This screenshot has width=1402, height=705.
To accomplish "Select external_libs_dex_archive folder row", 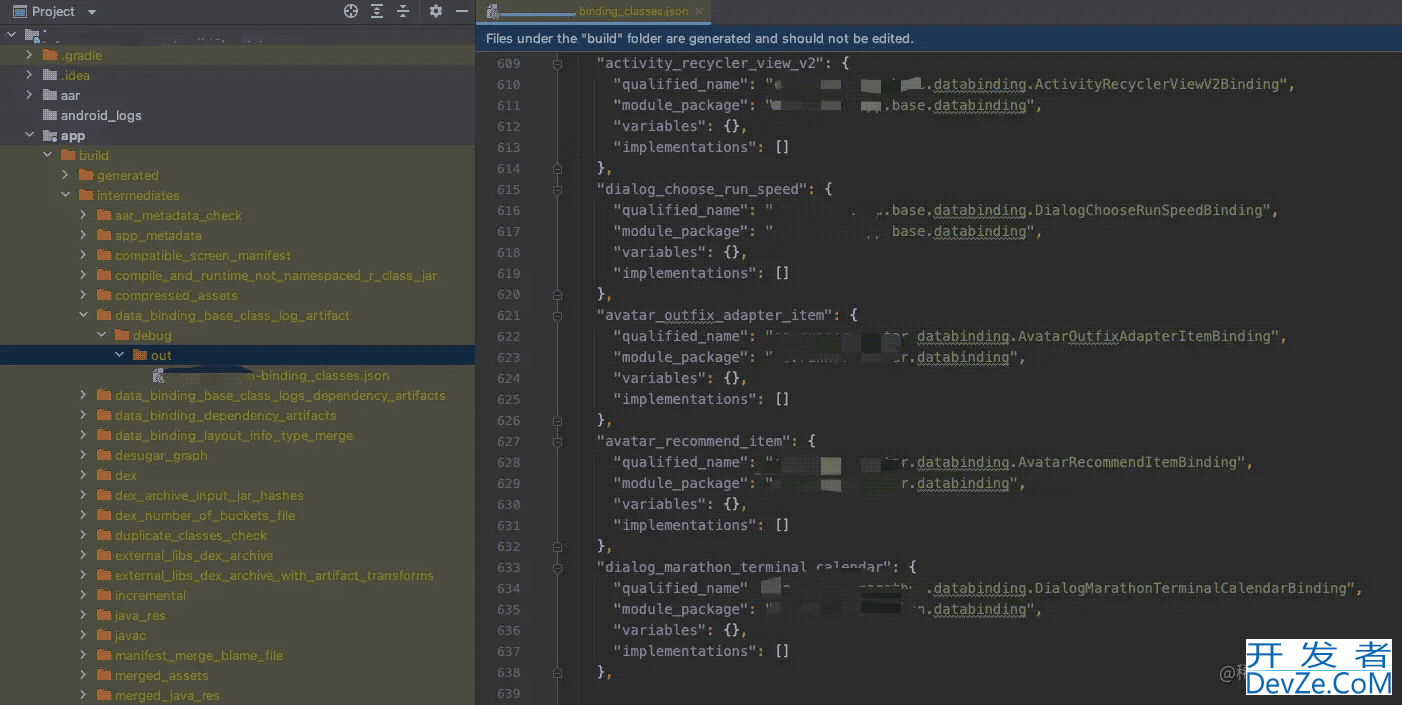I will (237, 555).
